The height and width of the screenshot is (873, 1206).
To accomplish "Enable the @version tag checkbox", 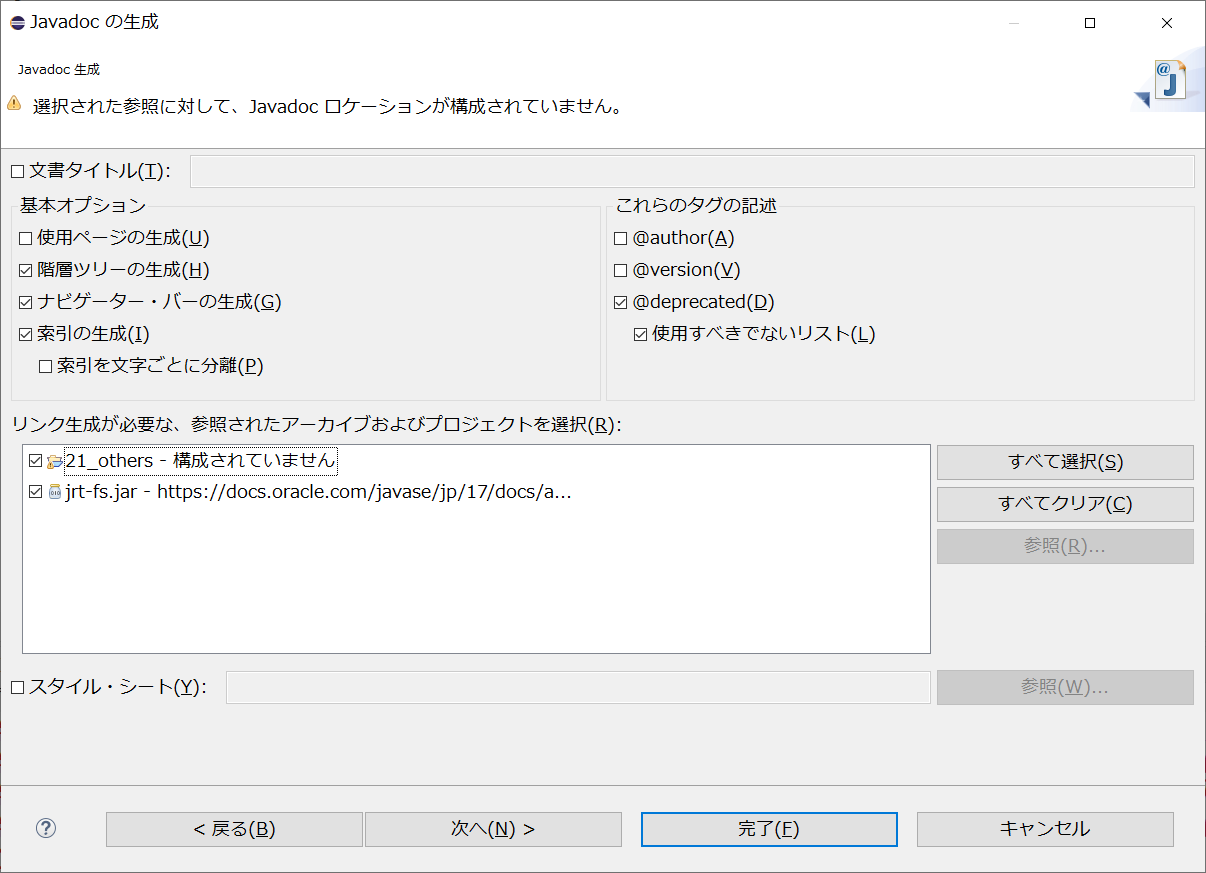I will point(620,269).
